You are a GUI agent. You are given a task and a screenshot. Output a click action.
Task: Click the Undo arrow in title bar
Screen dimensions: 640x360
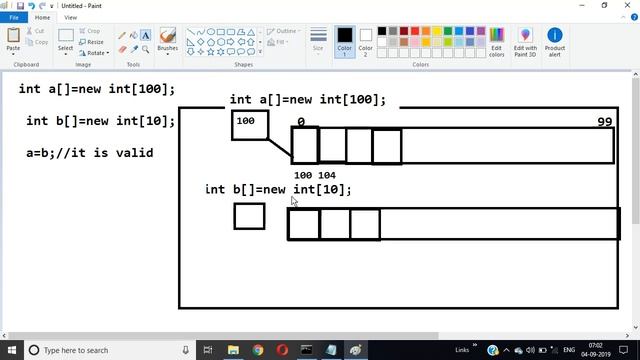pos(31,6)
